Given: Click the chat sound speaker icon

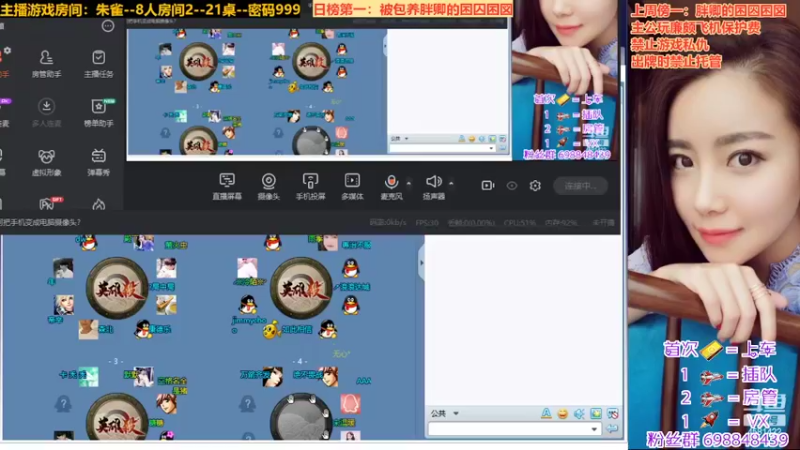Looking at the screenshot, I should click(x=579, y=414).
